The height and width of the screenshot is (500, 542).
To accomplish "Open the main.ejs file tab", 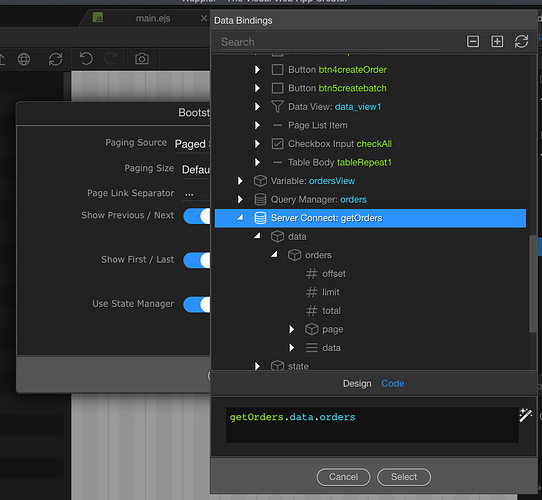I will [153, 18].
